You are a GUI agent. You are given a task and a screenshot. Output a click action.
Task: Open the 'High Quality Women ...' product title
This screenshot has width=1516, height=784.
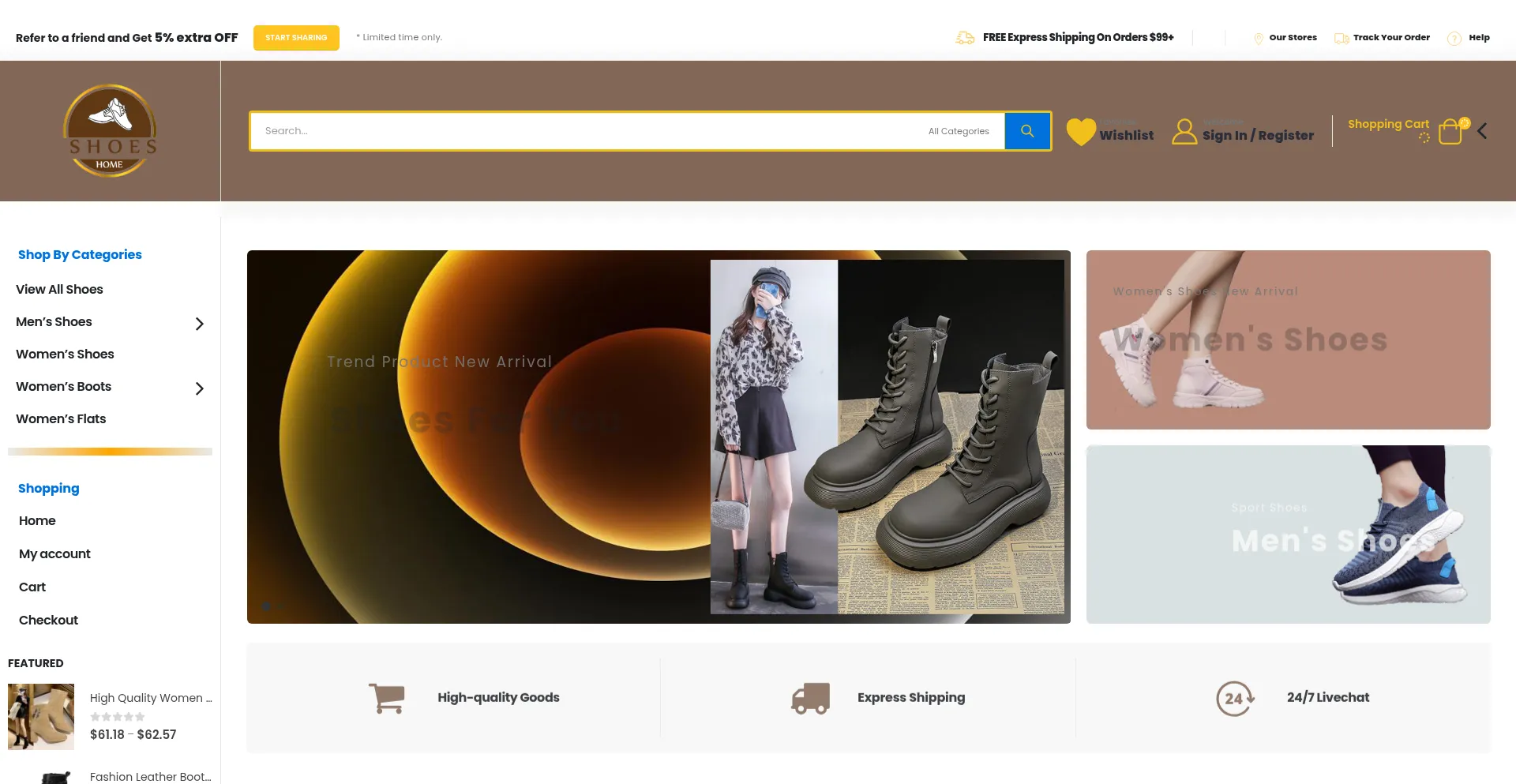click(151, 698)
